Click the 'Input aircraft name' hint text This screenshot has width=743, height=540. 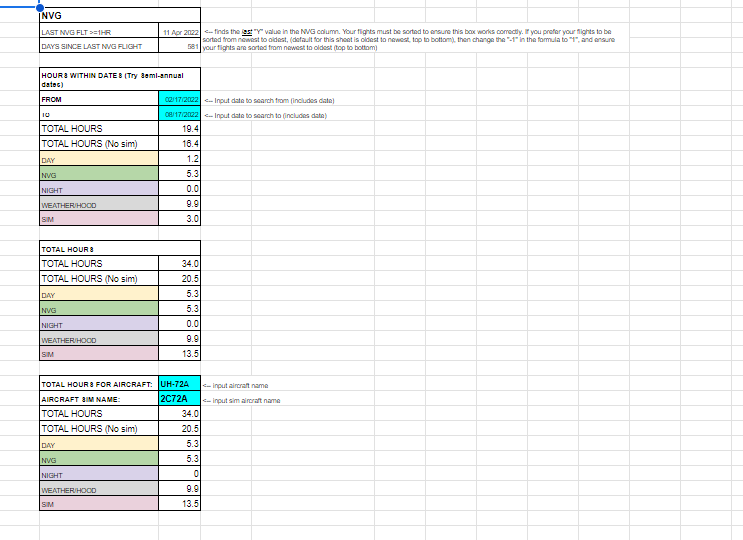pos(237,385)
